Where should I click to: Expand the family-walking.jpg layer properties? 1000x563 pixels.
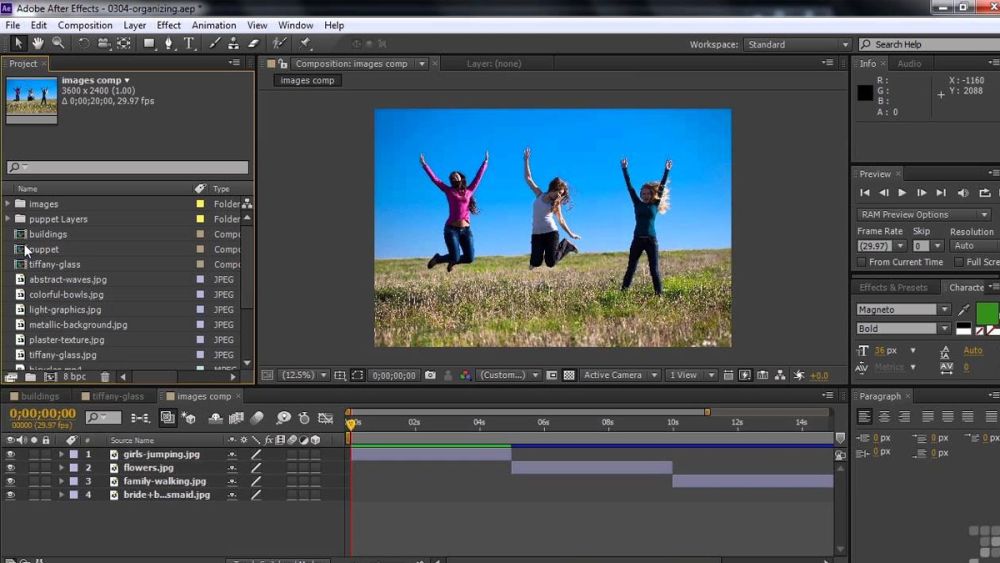tap(61, 481)
